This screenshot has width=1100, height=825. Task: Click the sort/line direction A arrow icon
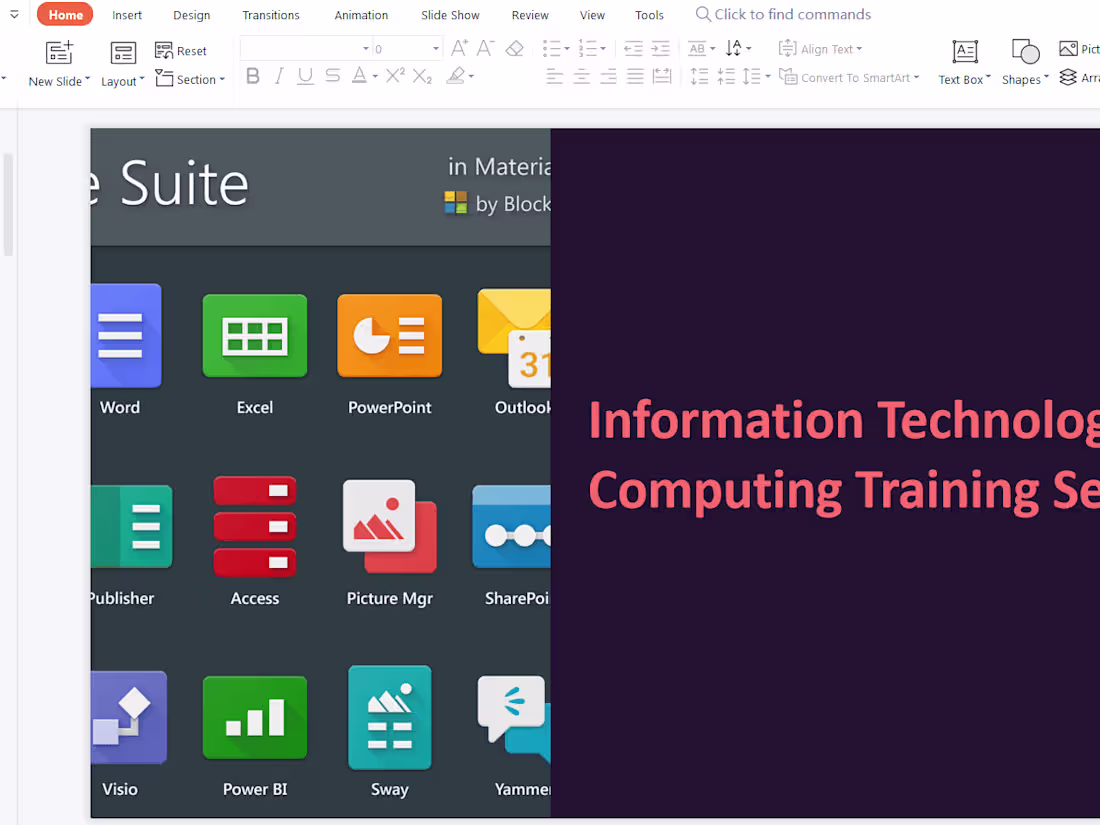733,48
